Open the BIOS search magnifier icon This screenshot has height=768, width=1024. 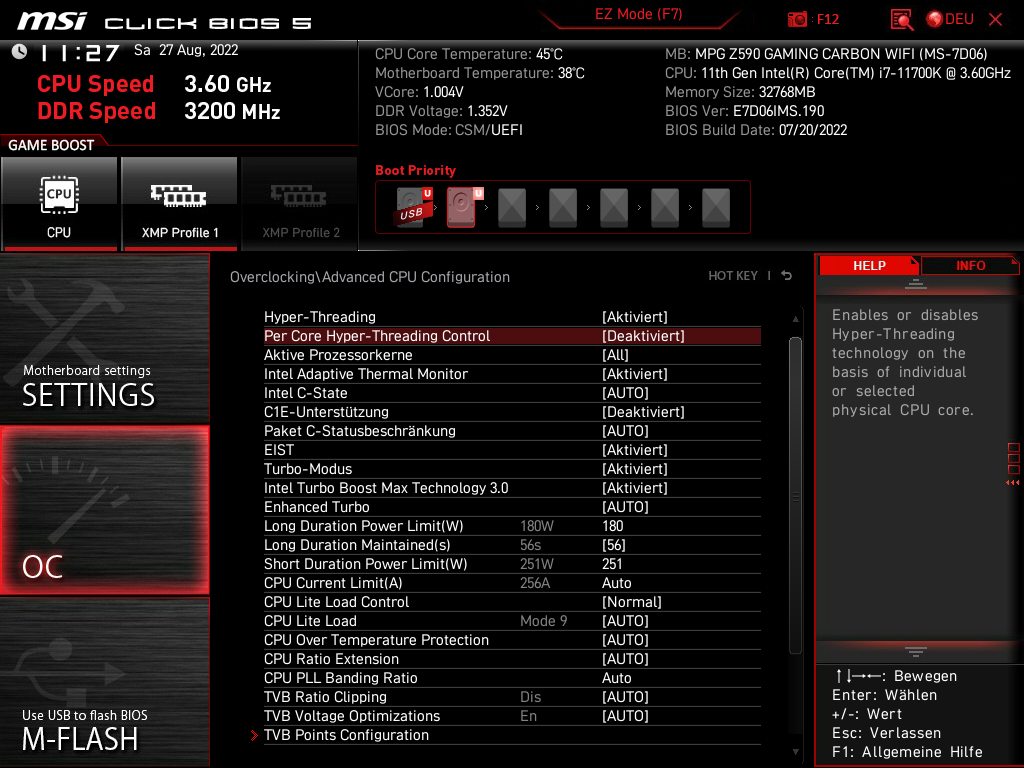point(901,20)
